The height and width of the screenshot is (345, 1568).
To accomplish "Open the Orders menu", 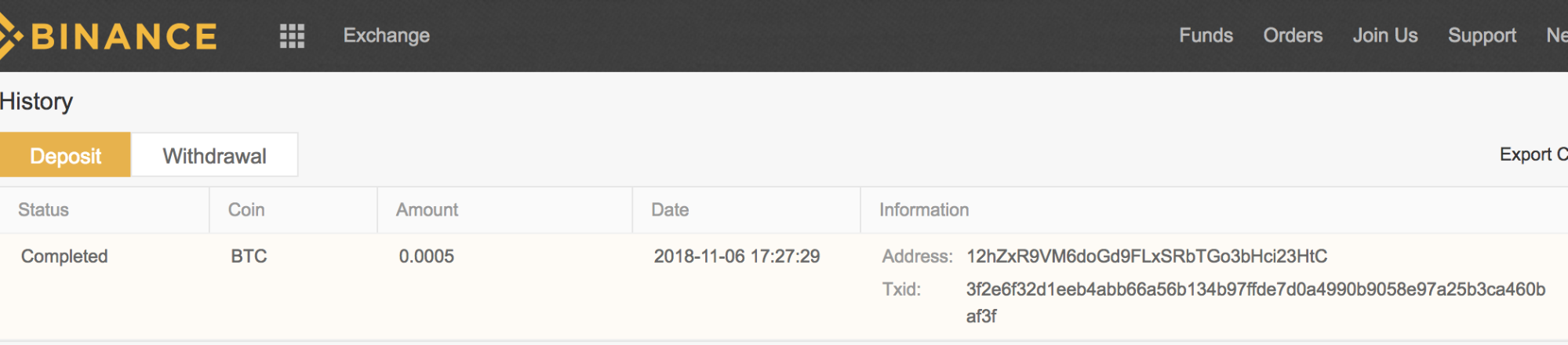I will click(1293, 35).
